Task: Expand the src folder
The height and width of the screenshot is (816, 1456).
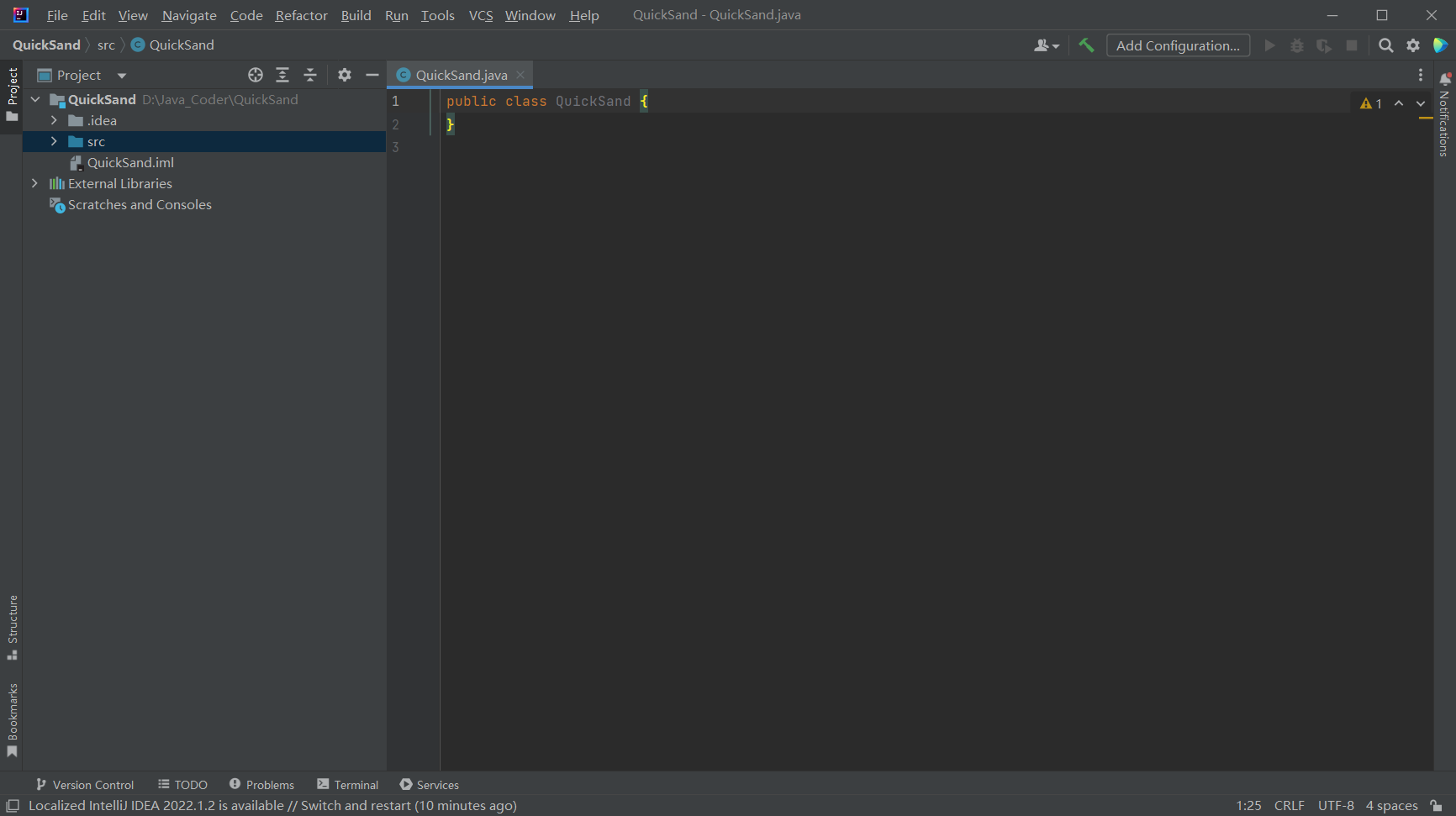Action: 54,141
